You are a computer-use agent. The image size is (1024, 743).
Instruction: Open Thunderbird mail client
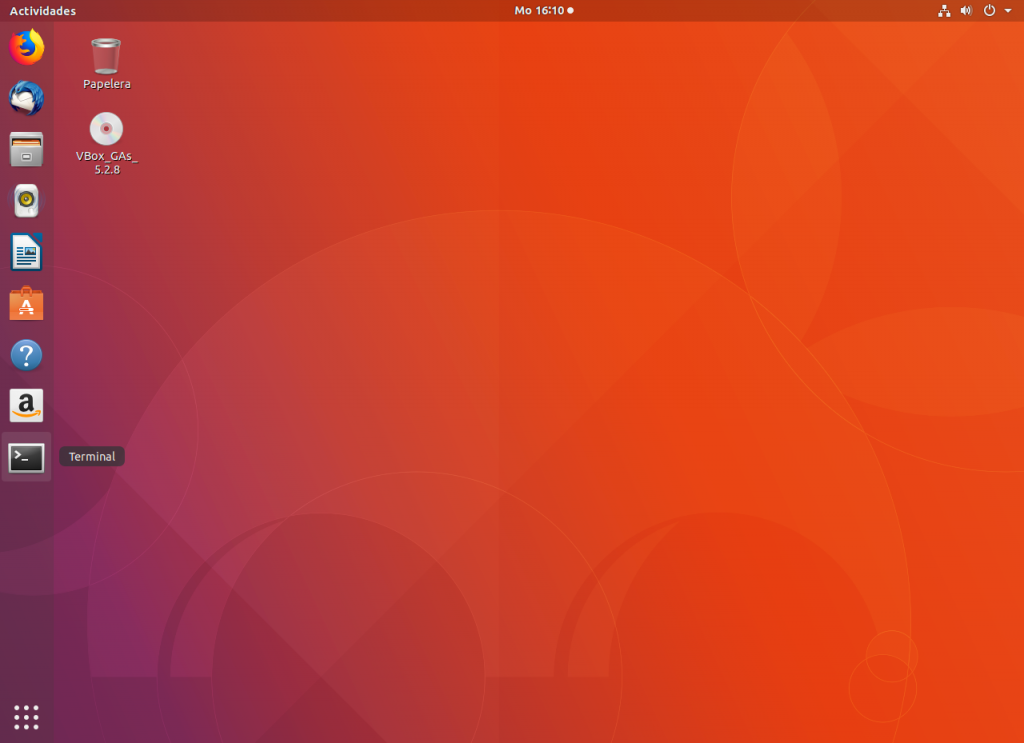click(26, 98)
